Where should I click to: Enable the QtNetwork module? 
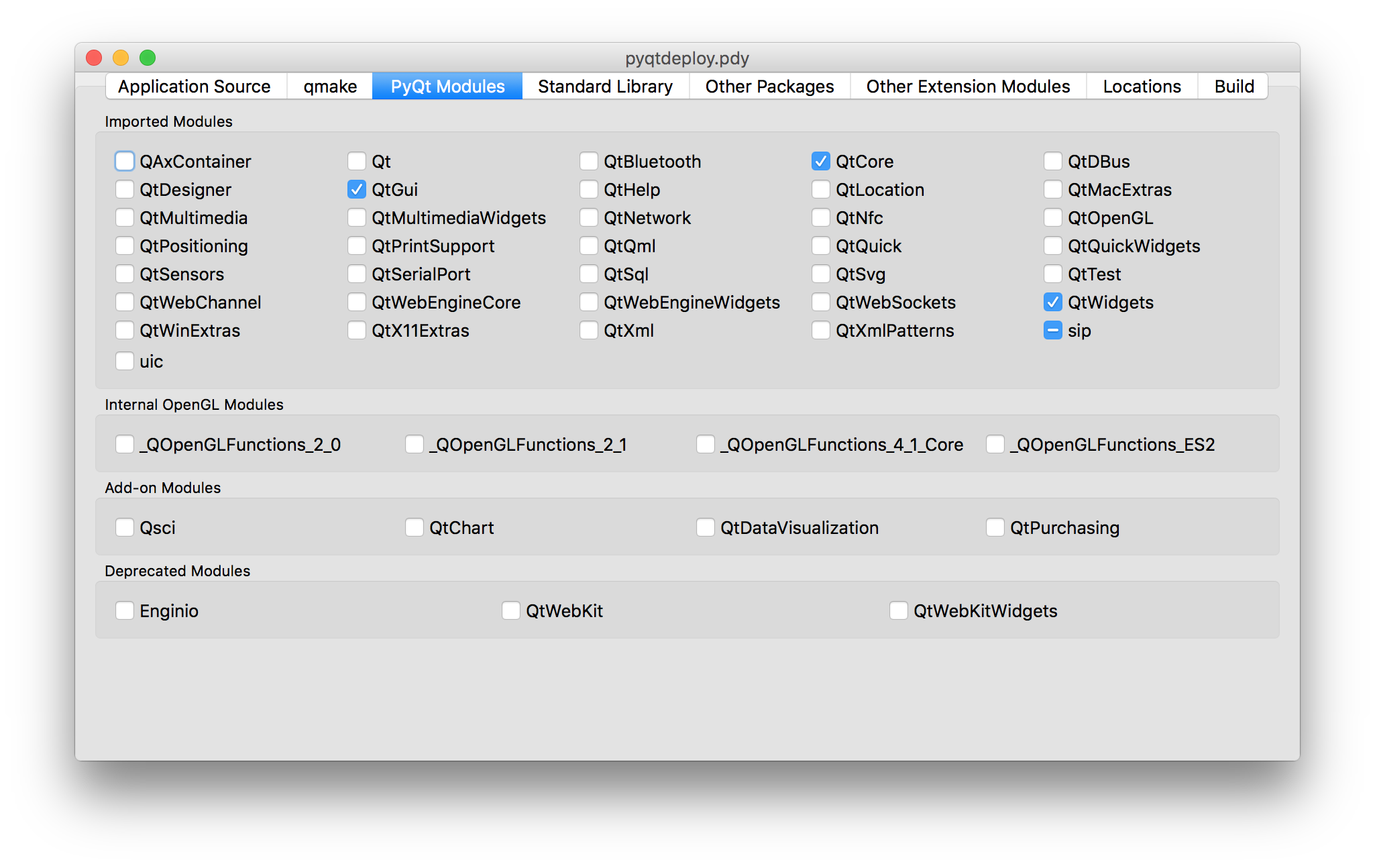pyautogui.click(x=588, y=218)
